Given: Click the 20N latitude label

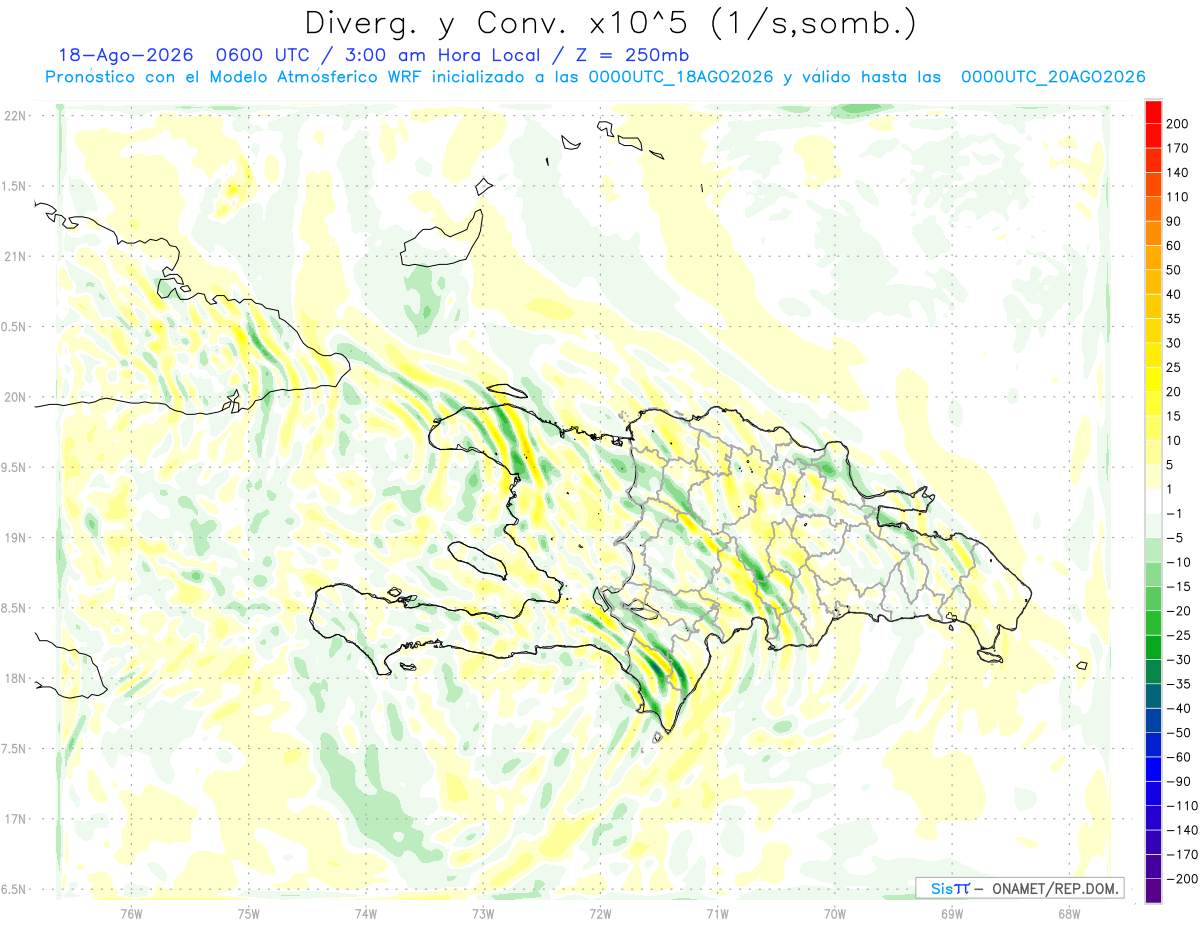Looking at the screenshot, I should point(15,397).
